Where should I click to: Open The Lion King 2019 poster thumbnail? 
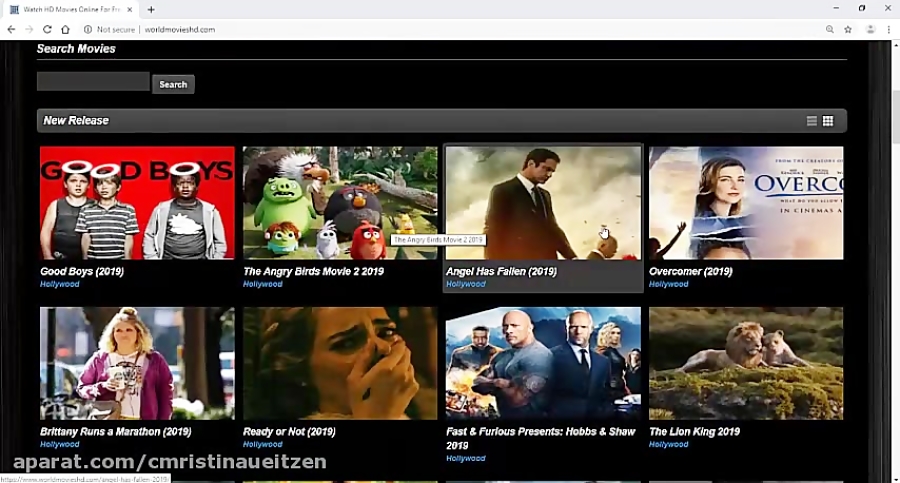(x=745, y=363)
